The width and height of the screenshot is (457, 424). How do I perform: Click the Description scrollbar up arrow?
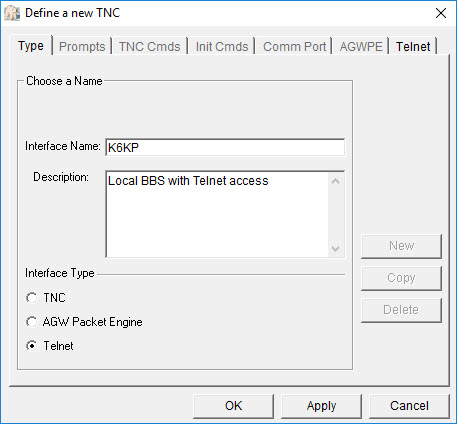(x=336, y=182)
